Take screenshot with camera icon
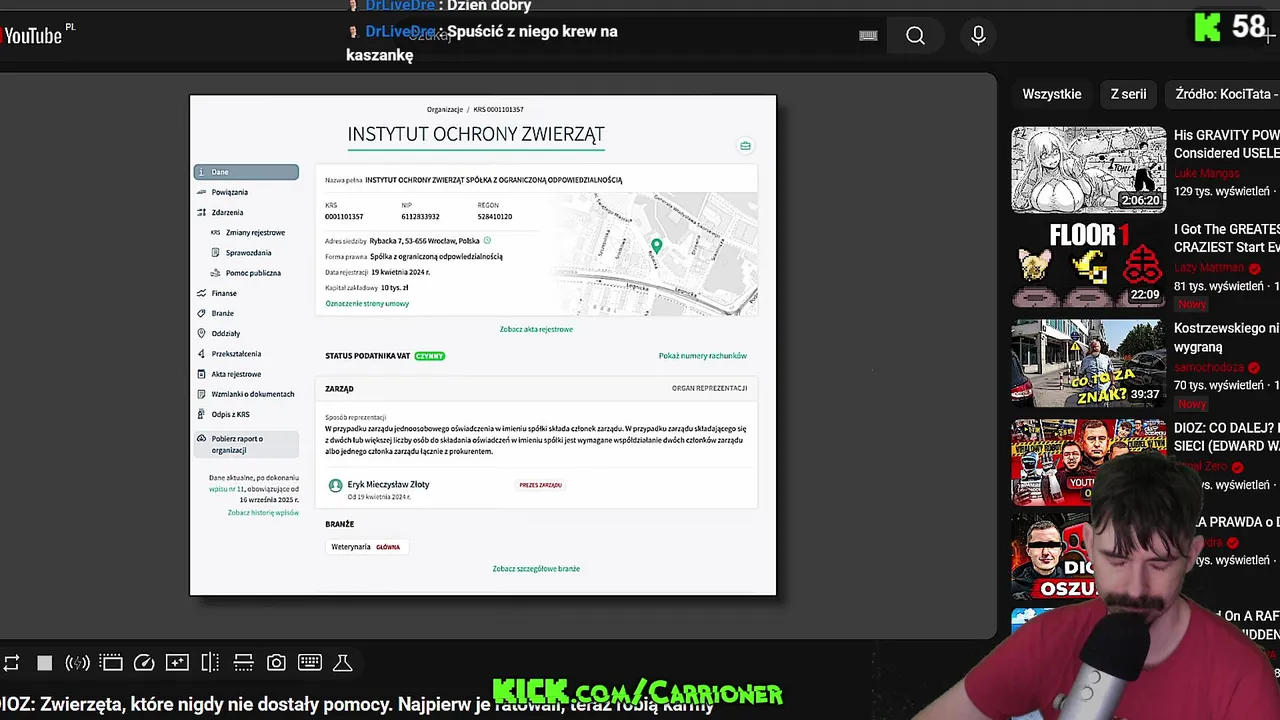The width and height of the screenshot is (1280, 720). coord(276,663)
